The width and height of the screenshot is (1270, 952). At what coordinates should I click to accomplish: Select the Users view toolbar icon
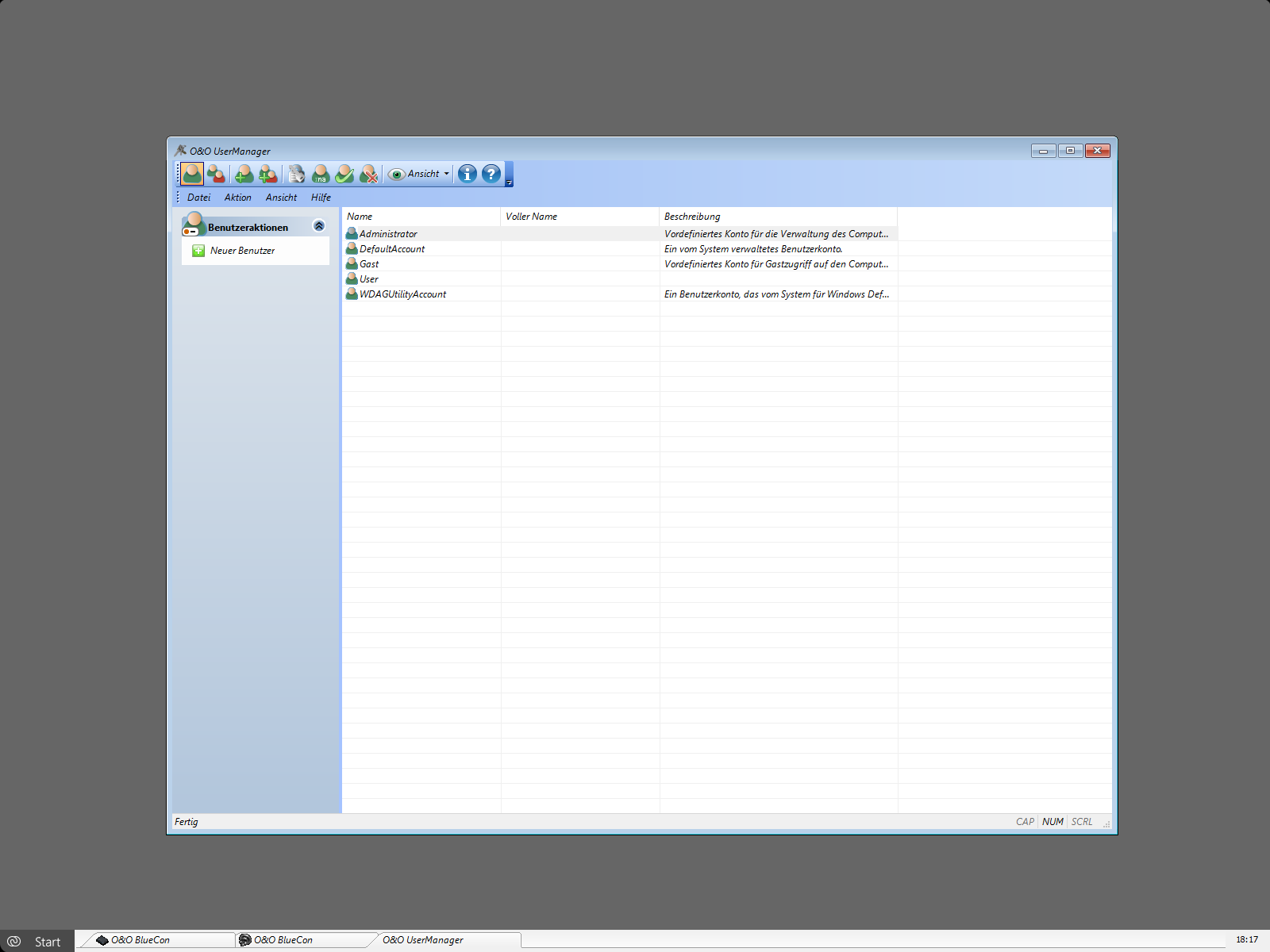(192, 174)
